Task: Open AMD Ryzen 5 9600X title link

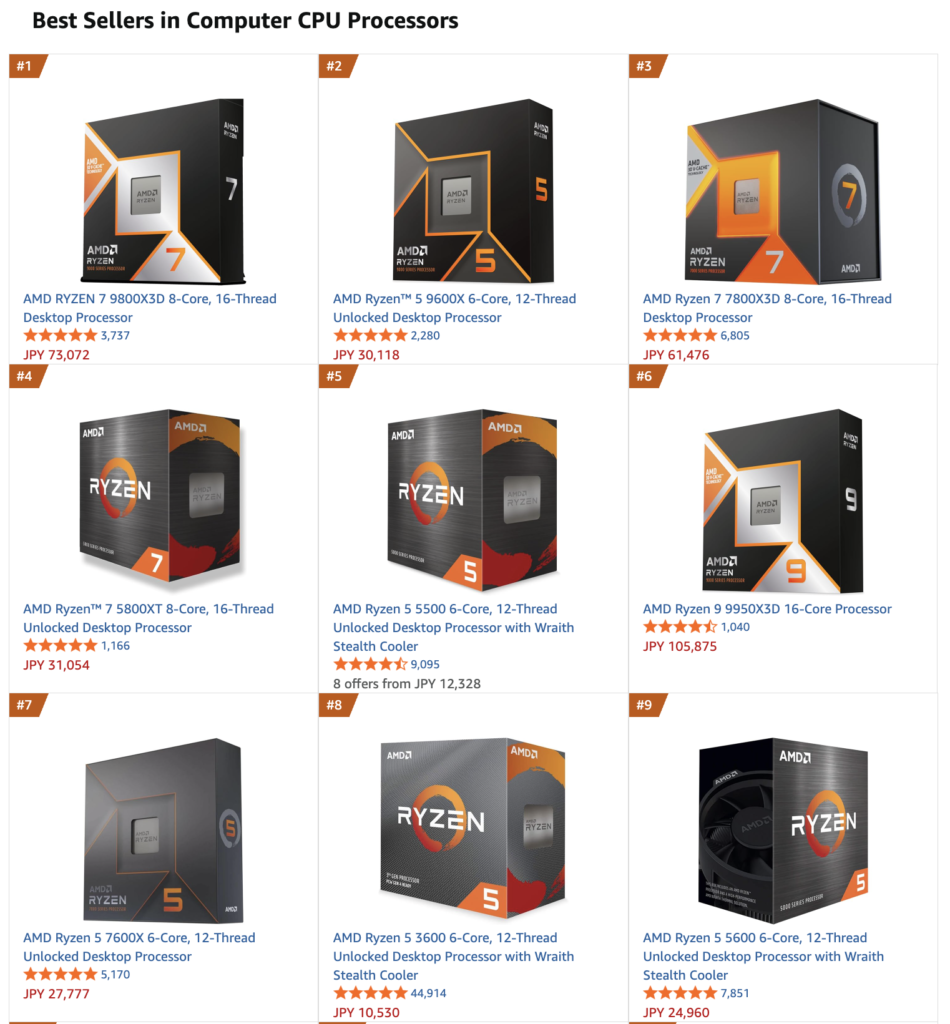Action: (x=454, y=308)
